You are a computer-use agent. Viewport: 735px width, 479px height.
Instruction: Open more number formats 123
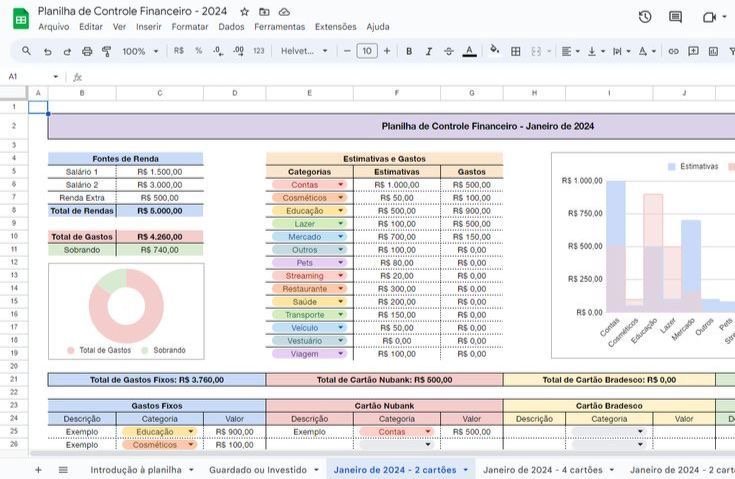pyautogui.click(x=259, y=51)
